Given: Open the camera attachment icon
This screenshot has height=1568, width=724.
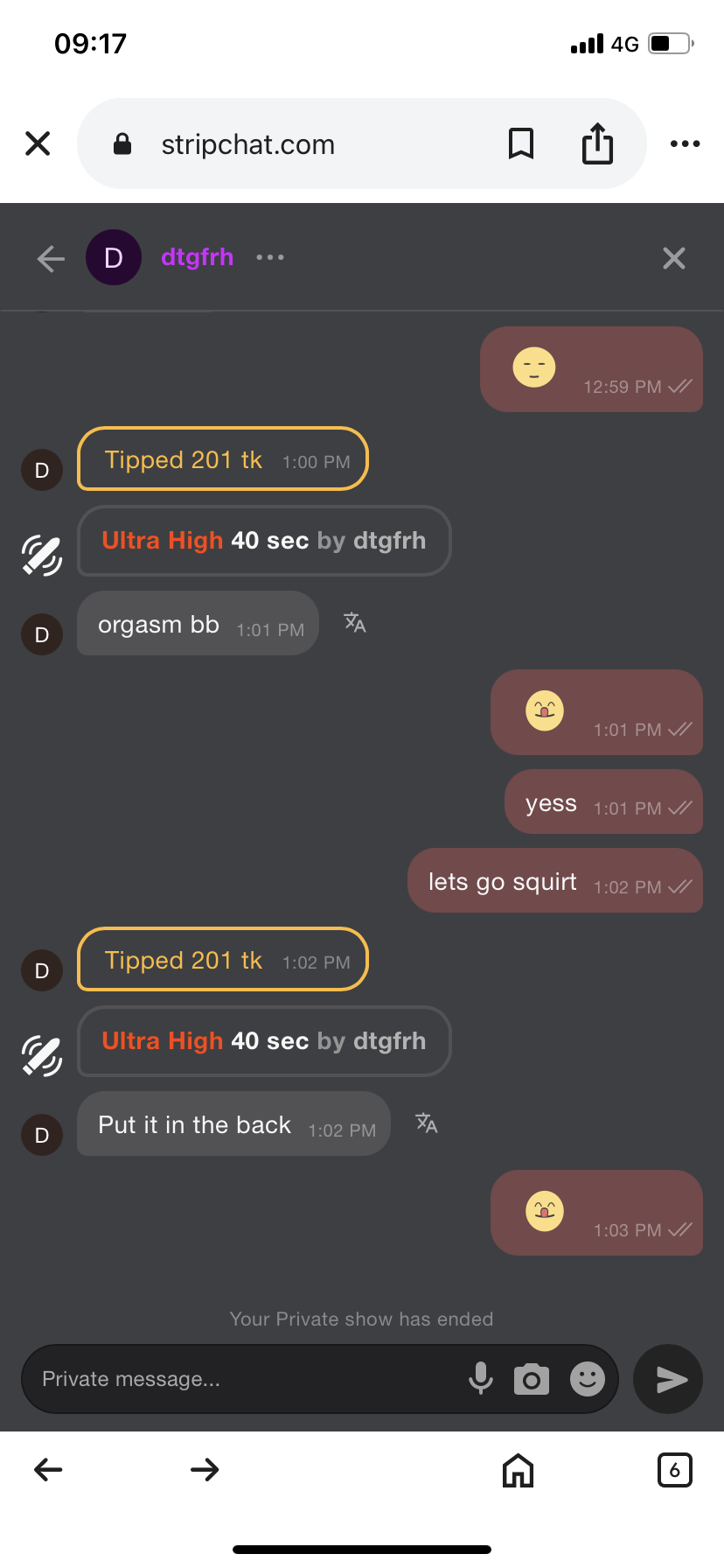Looking at the screenshot, I should [532, 1379].
